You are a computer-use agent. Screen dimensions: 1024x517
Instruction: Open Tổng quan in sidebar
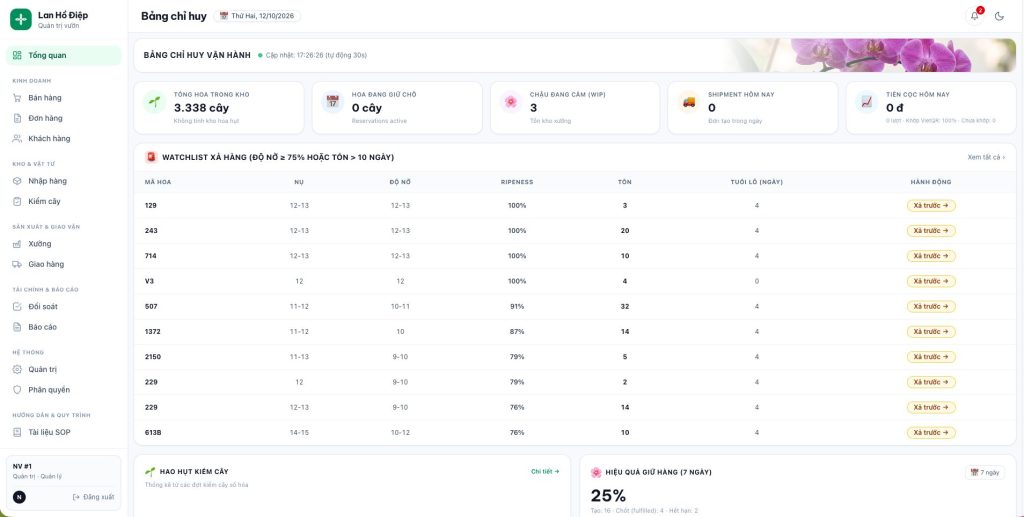pos(63,55)
